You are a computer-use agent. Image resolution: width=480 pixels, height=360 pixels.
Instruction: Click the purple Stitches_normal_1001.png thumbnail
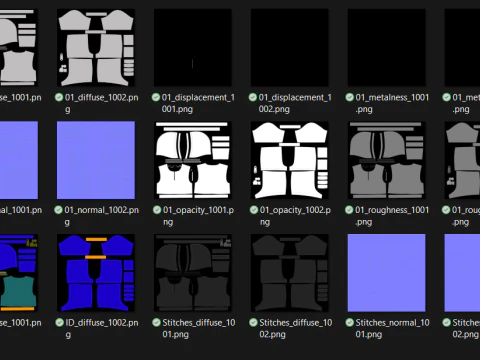click(387, 273)
